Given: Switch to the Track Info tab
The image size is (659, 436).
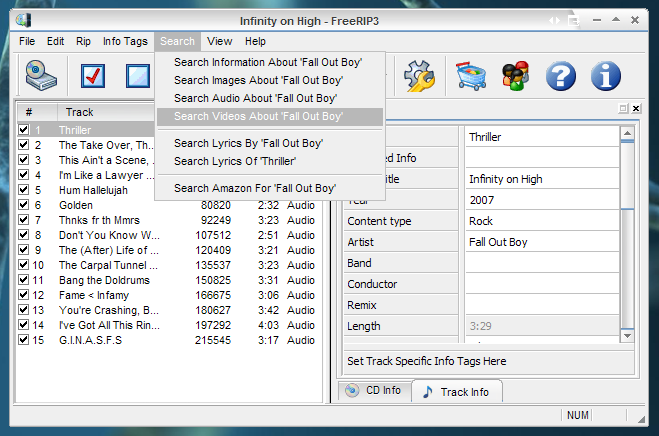Looking at the screenshot, I should (457, 392).
